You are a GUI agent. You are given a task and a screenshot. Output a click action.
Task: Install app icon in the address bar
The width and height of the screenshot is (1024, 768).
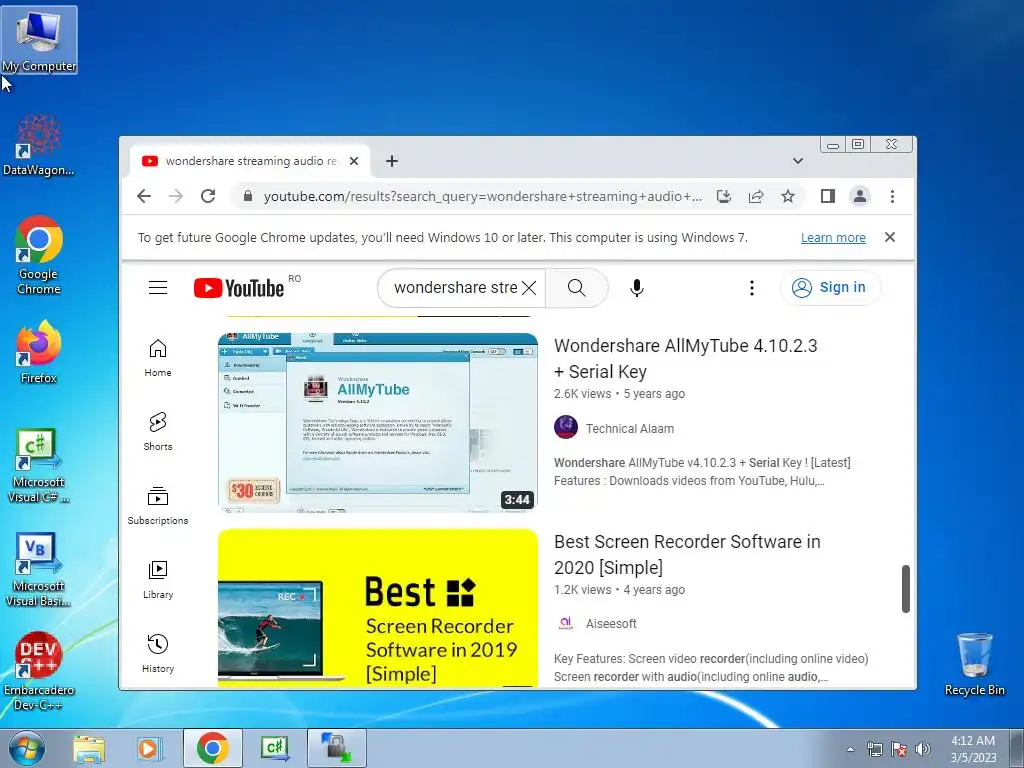click(724, 196)
